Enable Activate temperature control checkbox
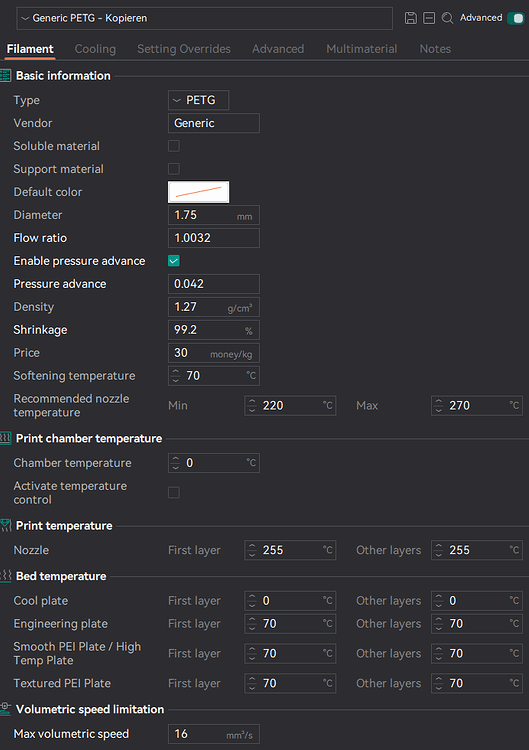The height and width of the screenshot is (750, 529). pyautogui.click(x=174, y=492)
